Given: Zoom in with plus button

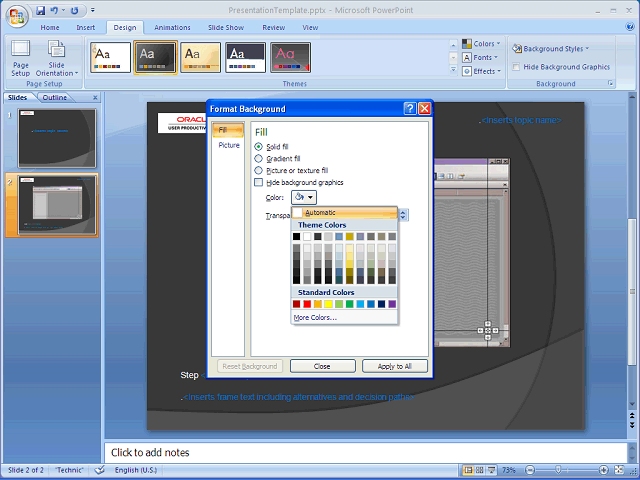Looking at the screenshot, I should click(603, 470).
